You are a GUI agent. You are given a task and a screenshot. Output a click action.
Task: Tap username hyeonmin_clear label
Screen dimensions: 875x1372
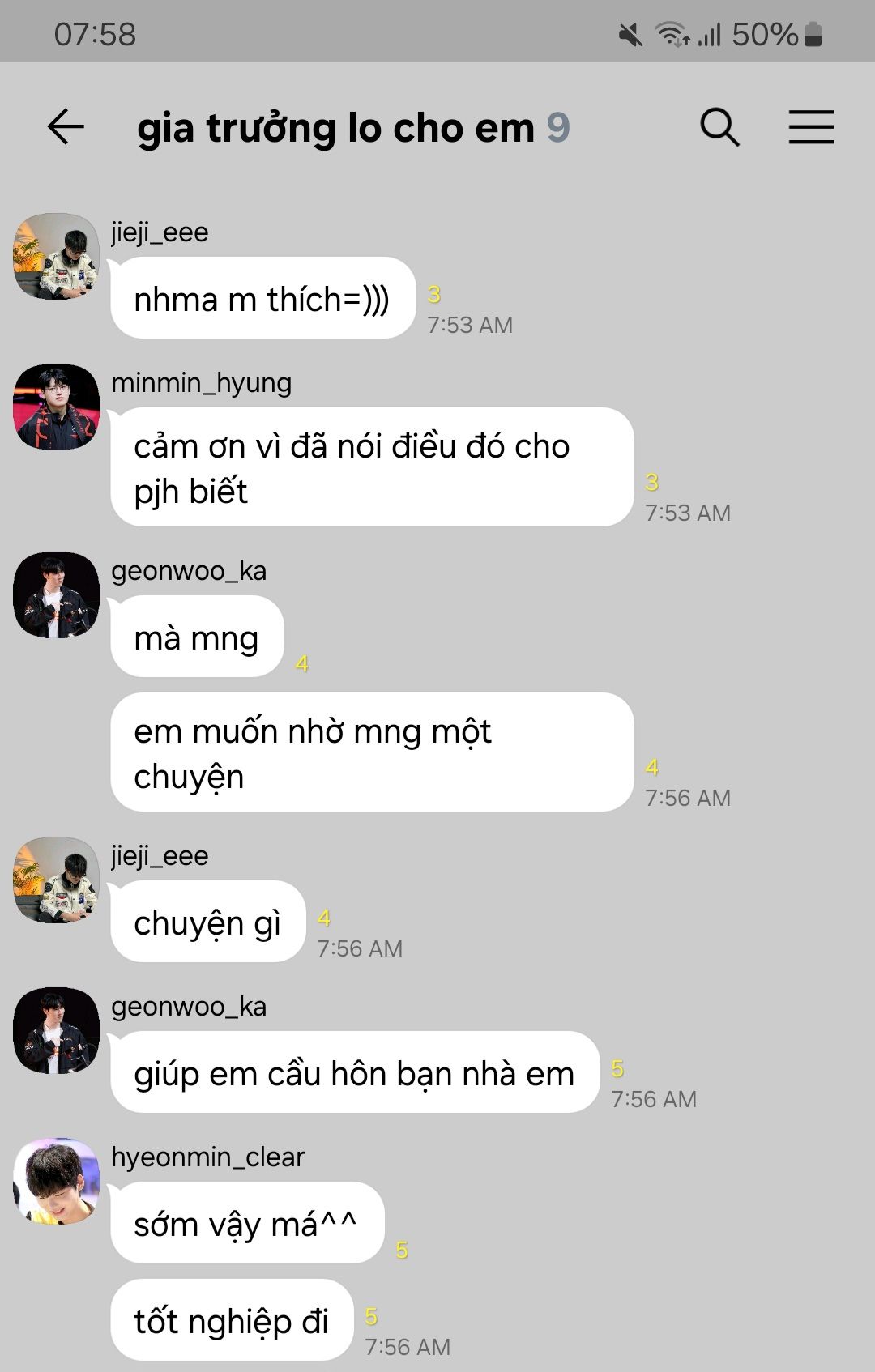(x=207, y=1157)
